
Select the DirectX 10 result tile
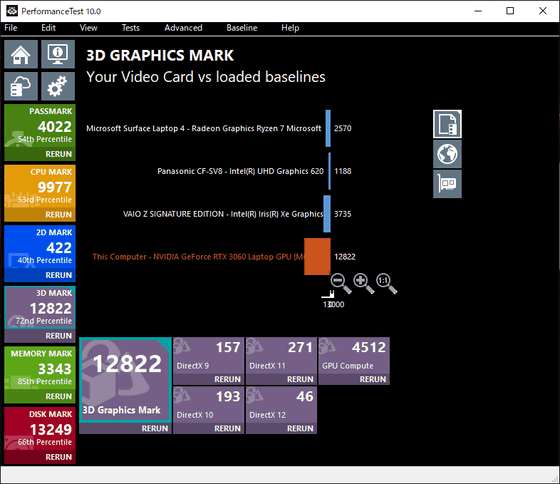coord(209,405)
